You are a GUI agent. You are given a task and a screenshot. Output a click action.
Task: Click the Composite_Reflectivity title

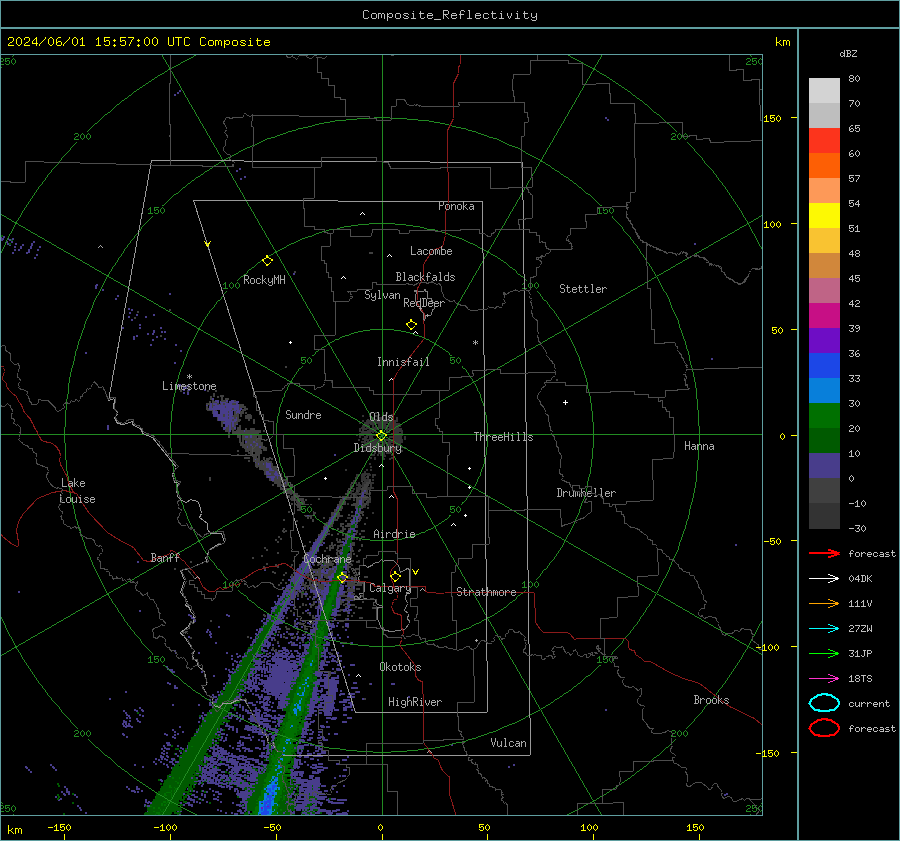pyautogui.click(x=449, y=15)
